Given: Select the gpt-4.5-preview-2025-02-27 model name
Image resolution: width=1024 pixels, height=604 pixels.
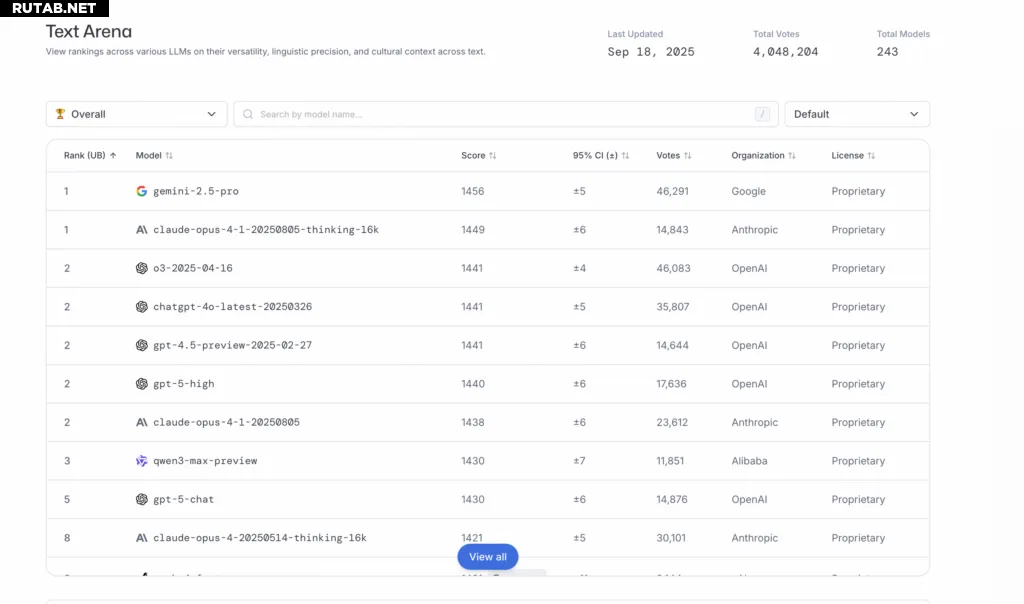Looking at the screenshot, I should point(232,345).
